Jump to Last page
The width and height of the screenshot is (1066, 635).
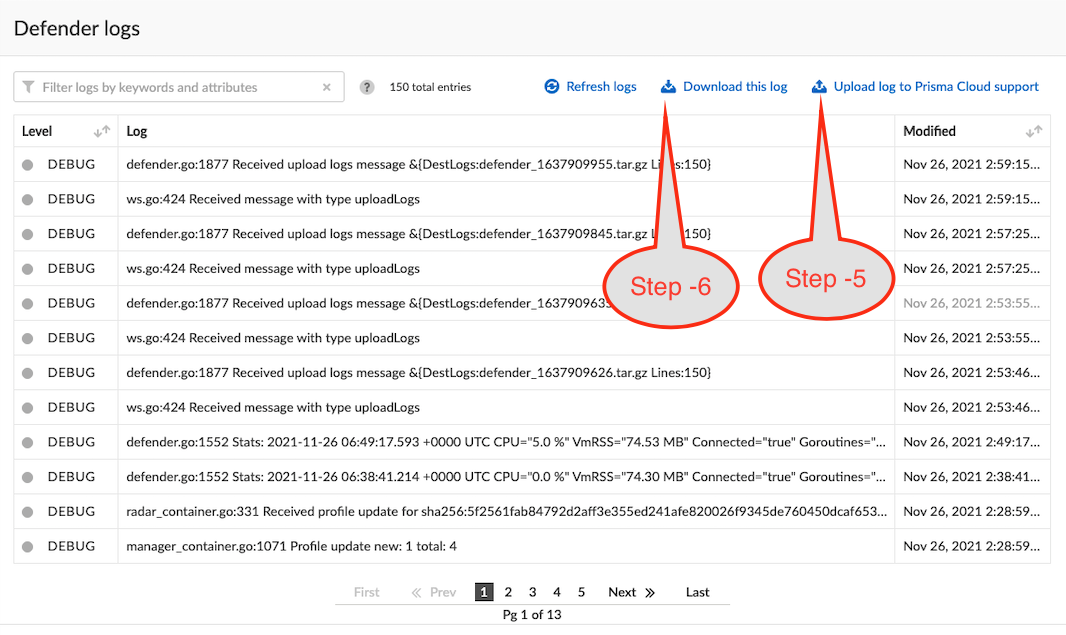[698, 592]
